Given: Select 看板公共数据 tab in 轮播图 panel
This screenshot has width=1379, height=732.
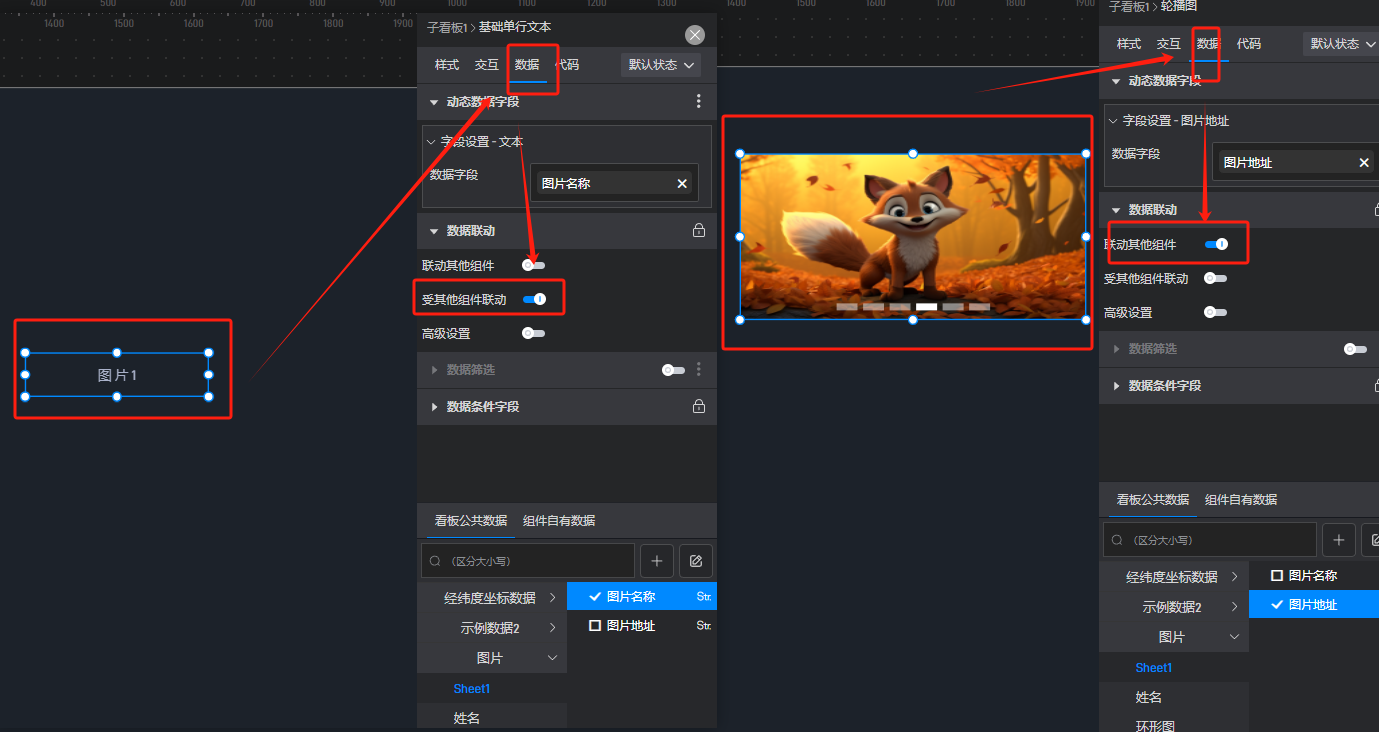Looking at the screenshot, I should click(x=1153, y=500).
